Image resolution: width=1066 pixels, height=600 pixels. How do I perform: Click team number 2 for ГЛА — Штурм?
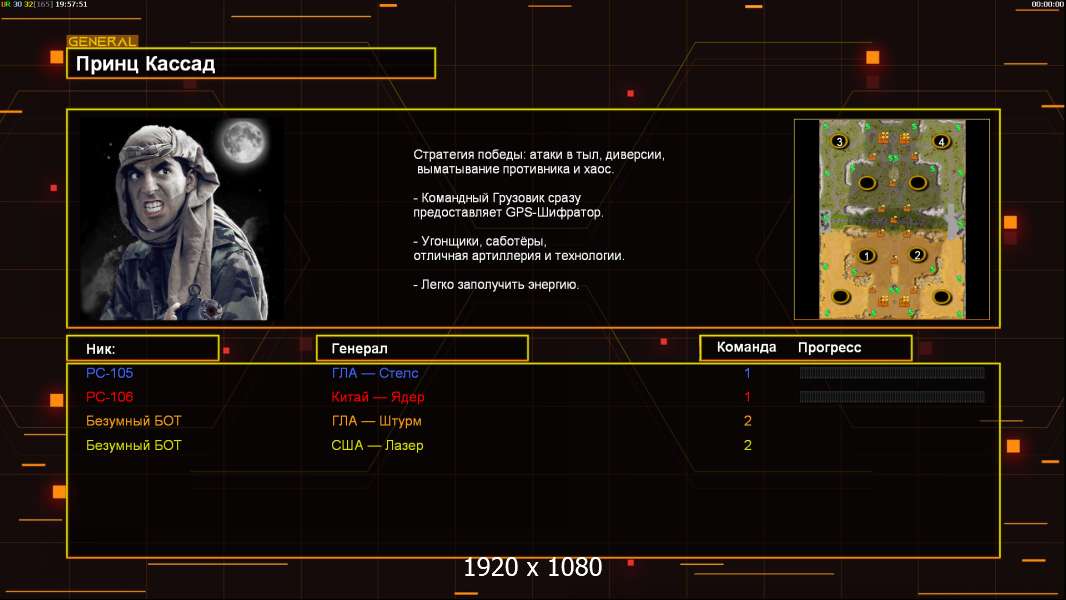(748, 421)
